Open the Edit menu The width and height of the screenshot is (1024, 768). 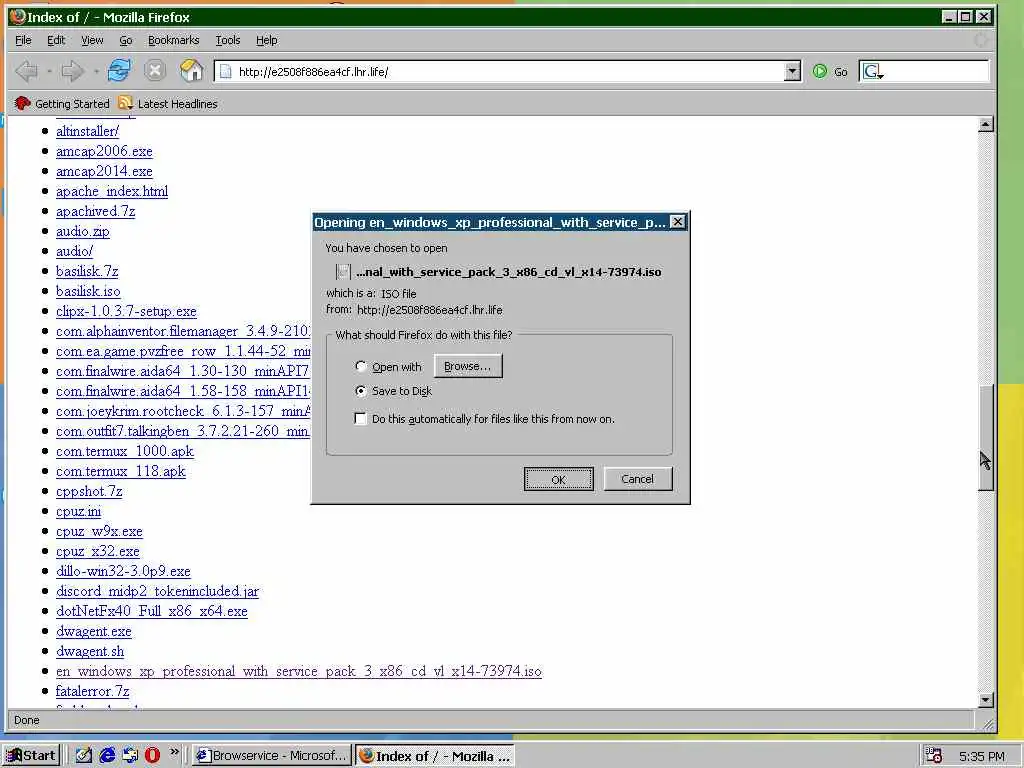tap(56, 40)
